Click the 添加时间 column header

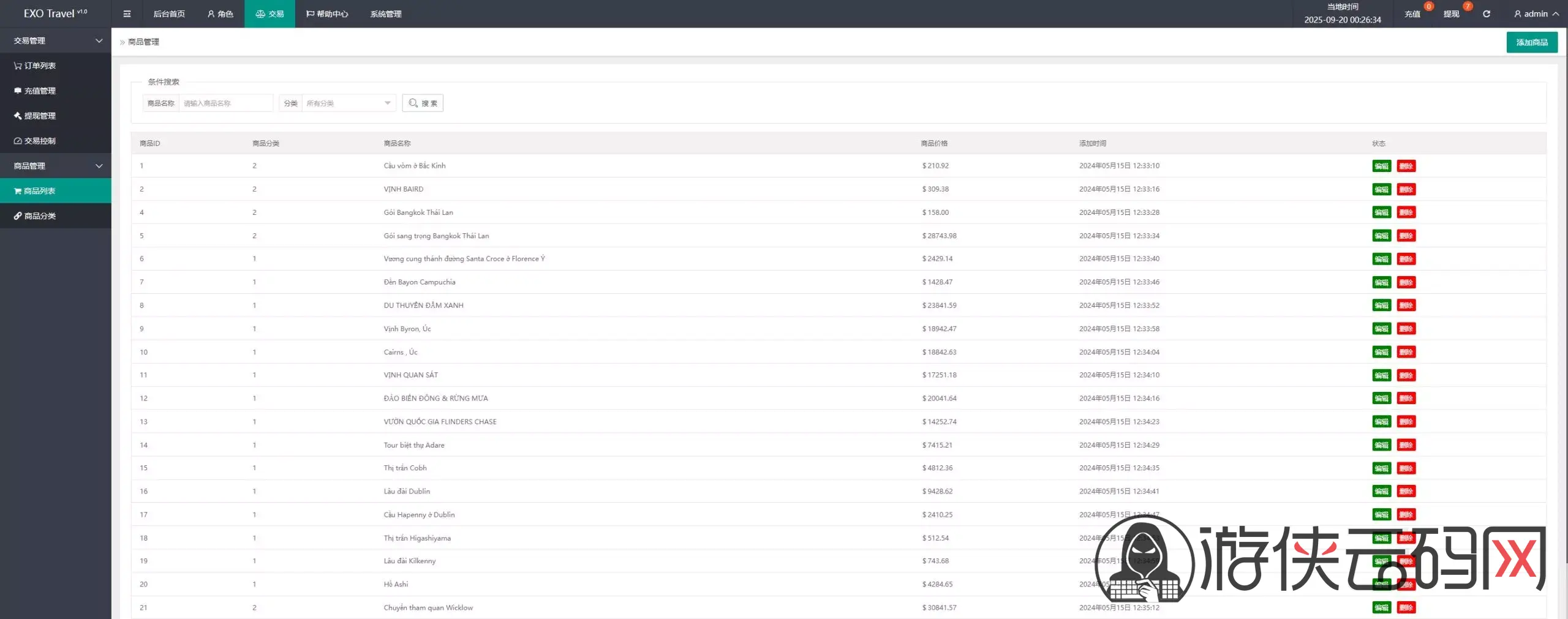[x=1093, y=143]
